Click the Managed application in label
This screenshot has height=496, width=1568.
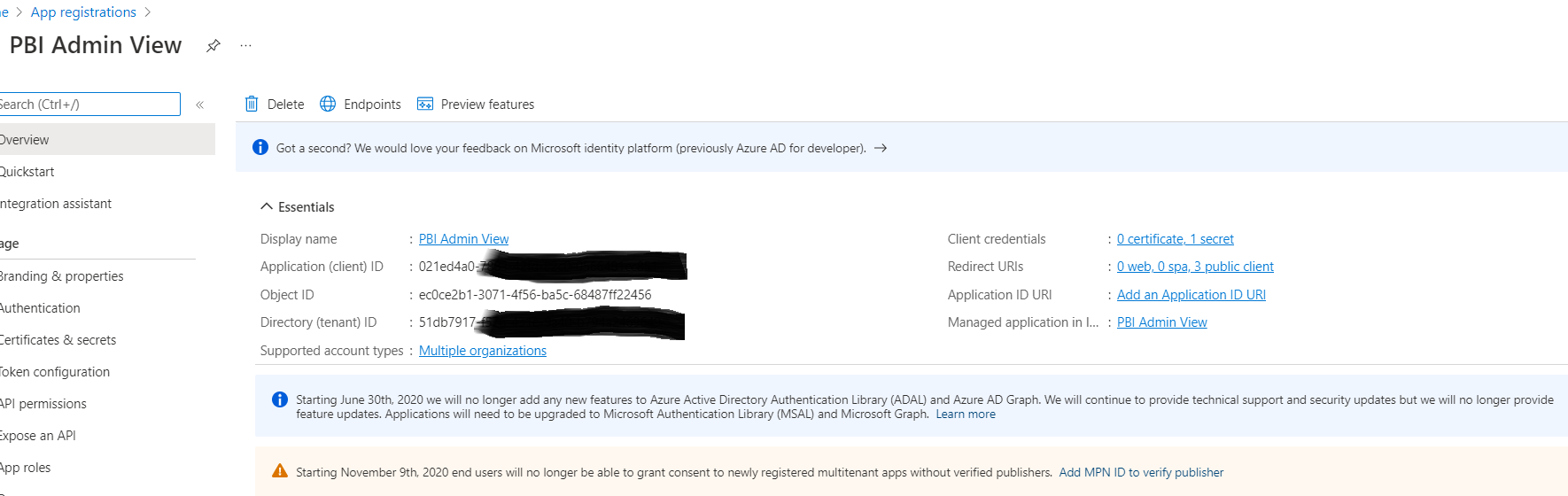click(x=1023, y=322)
